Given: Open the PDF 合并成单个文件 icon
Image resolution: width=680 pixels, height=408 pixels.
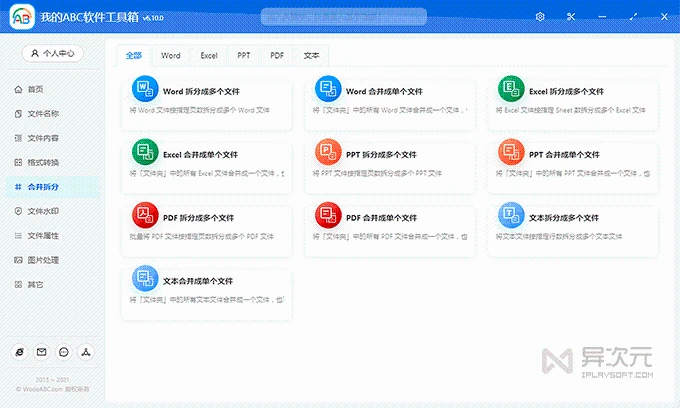Looking at the screenshot, I should coord(328,215).
